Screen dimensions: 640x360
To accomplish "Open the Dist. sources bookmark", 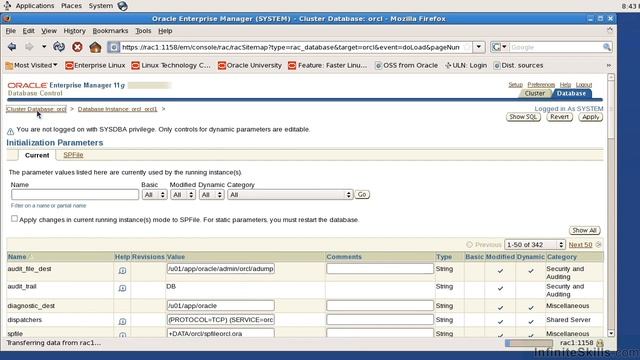I will coord(518,65).
